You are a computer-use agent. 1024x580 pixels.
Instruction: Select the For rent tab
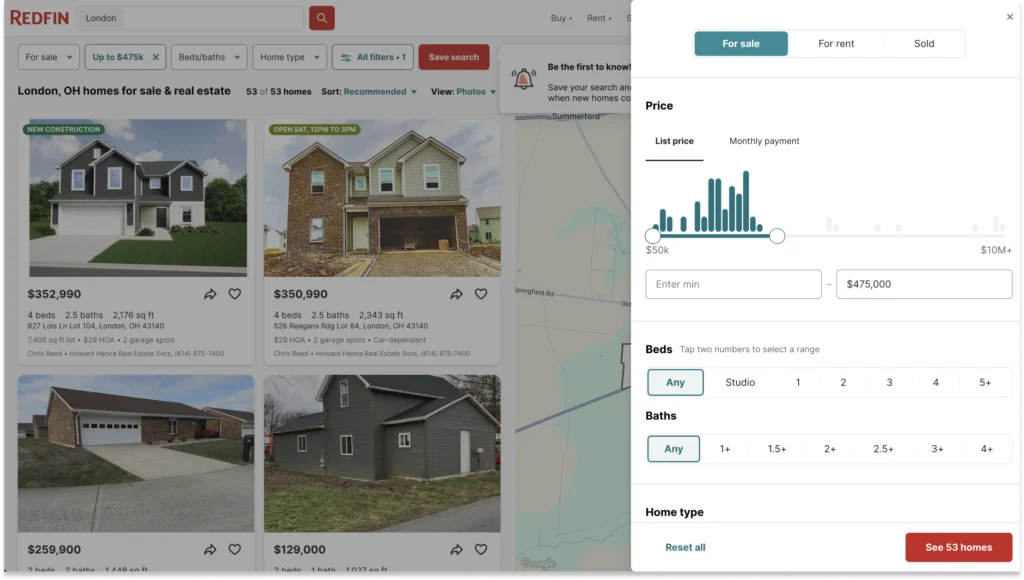tap(836, 44)
